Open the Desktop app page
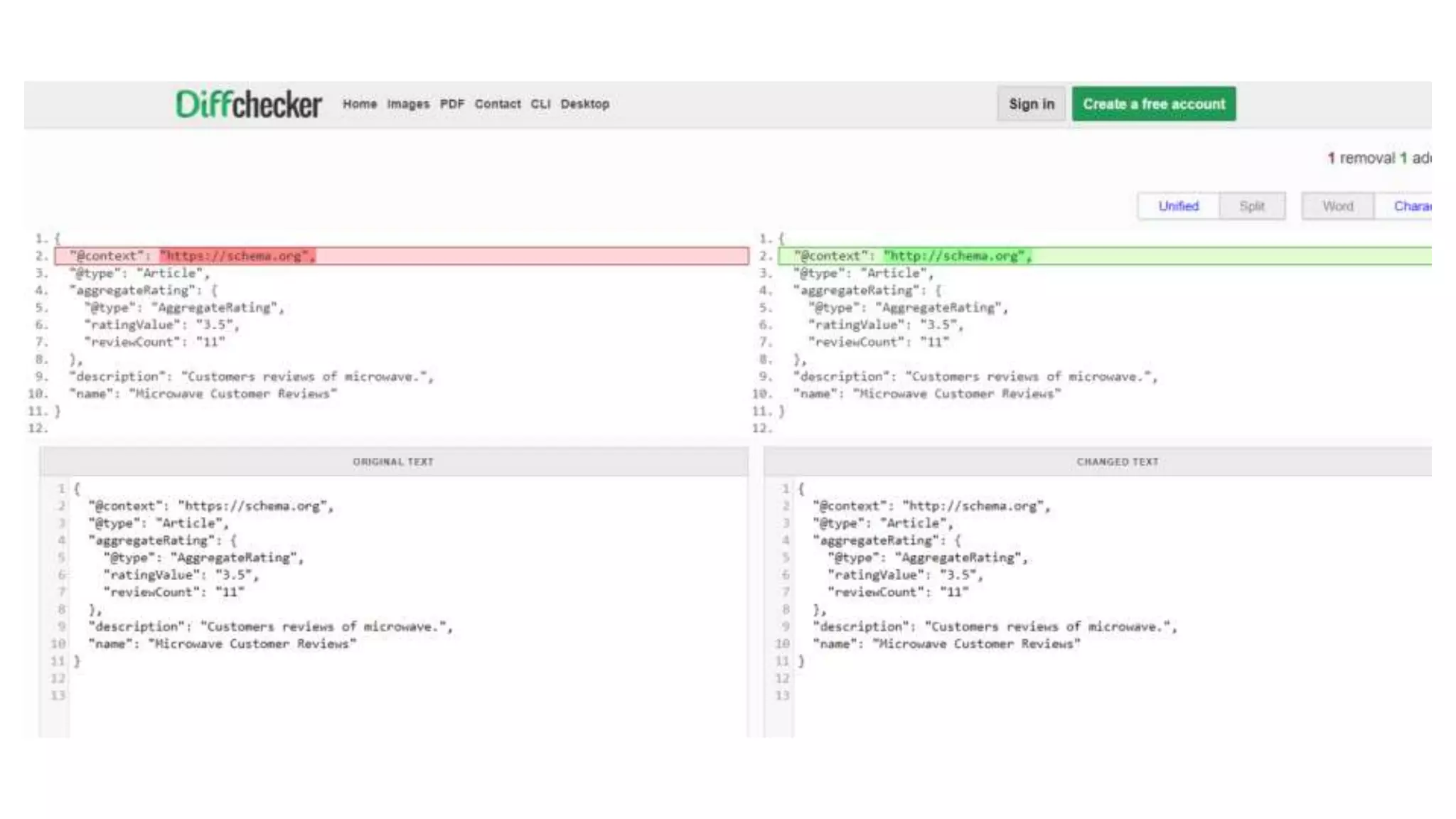1456x819 pixels. click(584, 104)
